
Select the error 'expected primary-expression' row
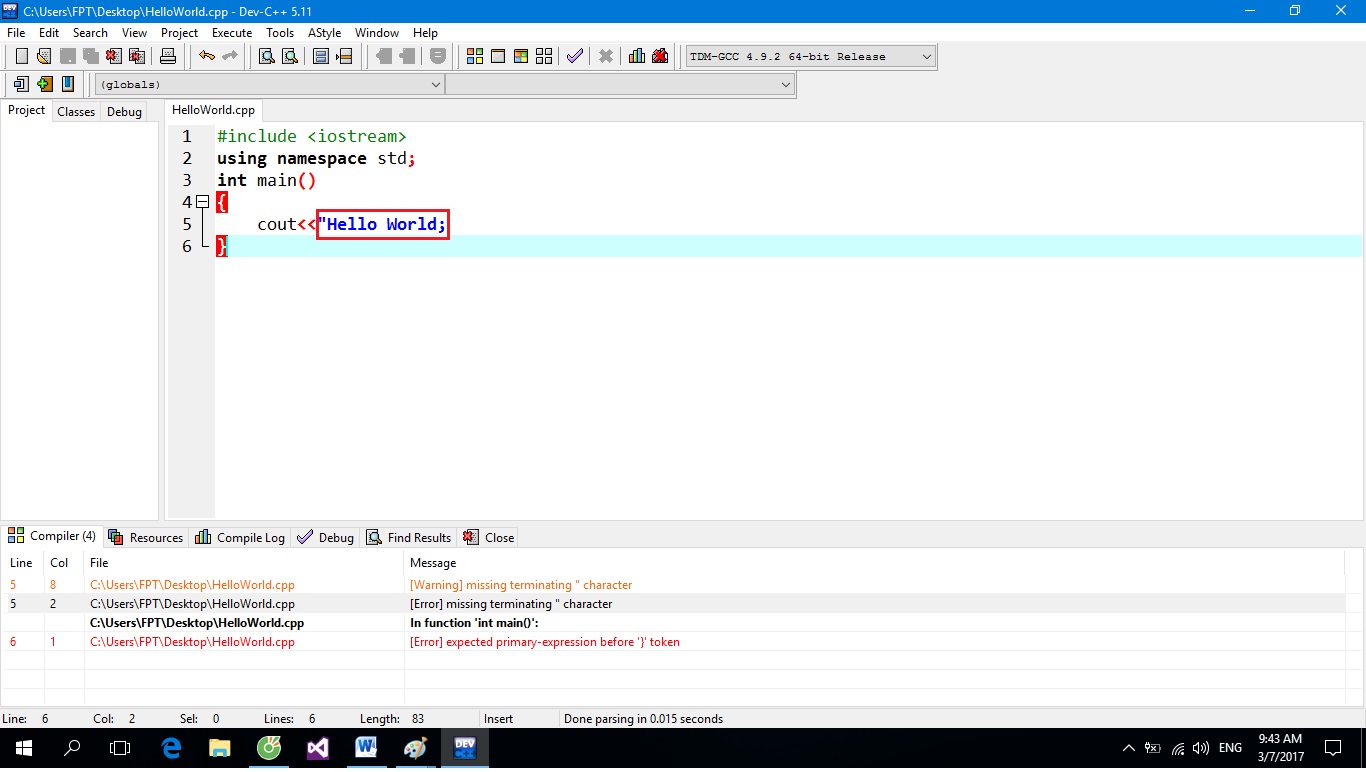click(x=544, y=642)
